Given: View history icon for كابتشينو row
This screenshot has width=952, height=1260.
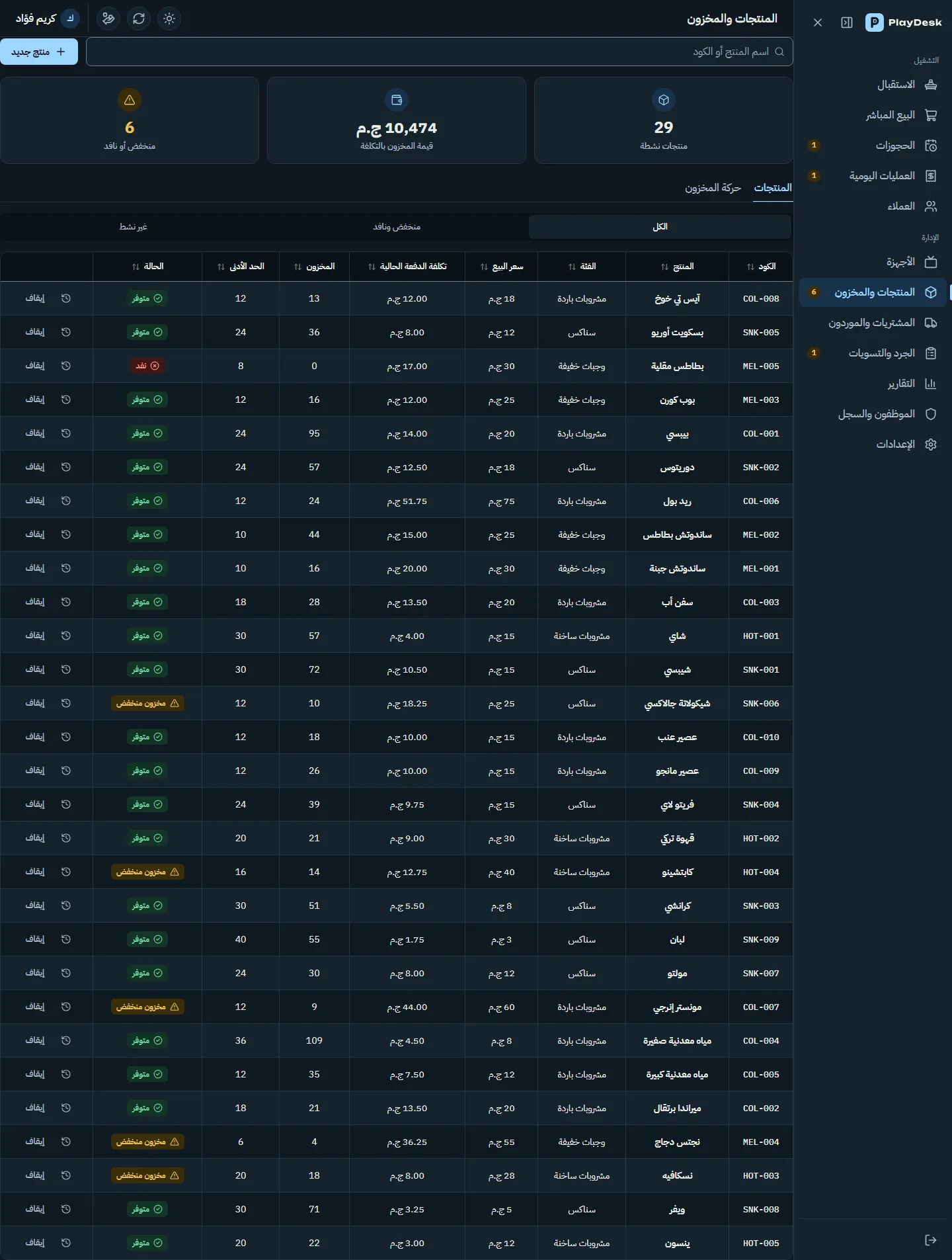Looking at the screenshot, I should (66, 872).
